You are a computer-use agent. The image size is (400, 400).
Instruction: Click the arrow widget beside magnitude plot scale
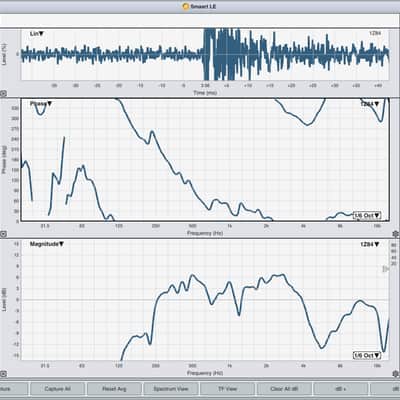coord(385,269)
